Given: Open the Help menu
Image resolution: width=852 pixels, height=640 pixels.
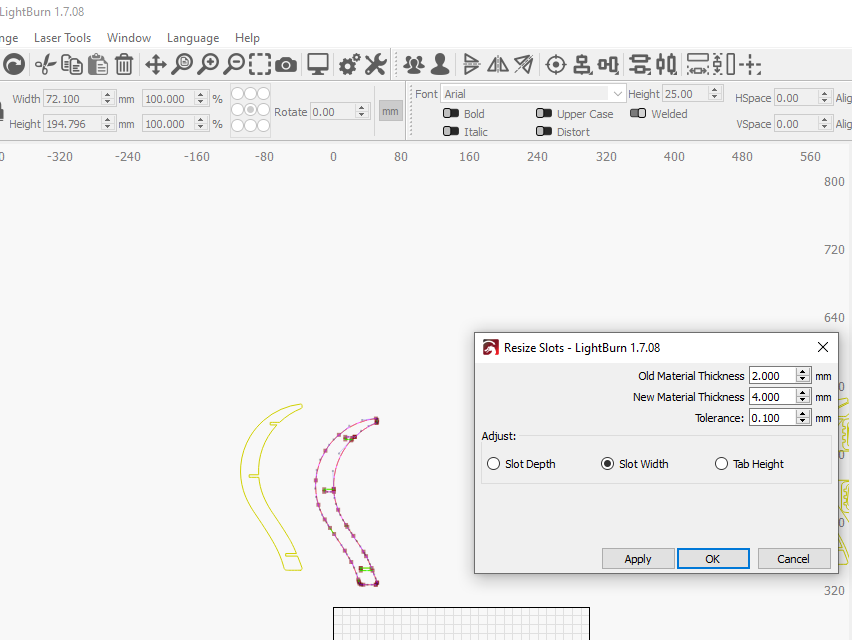Looking at the screenshot, I should tap(247, 38).
